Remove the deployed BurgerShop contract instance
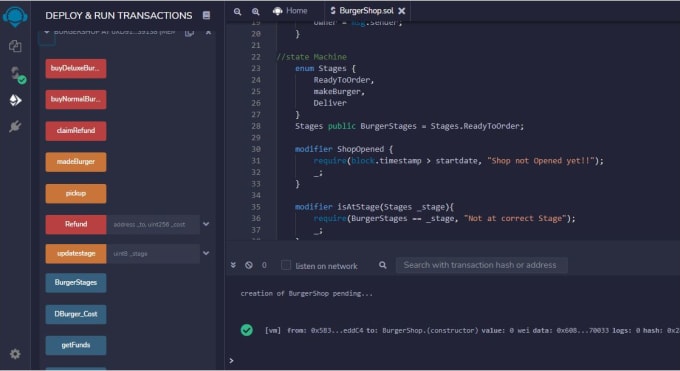 point(209,33)
